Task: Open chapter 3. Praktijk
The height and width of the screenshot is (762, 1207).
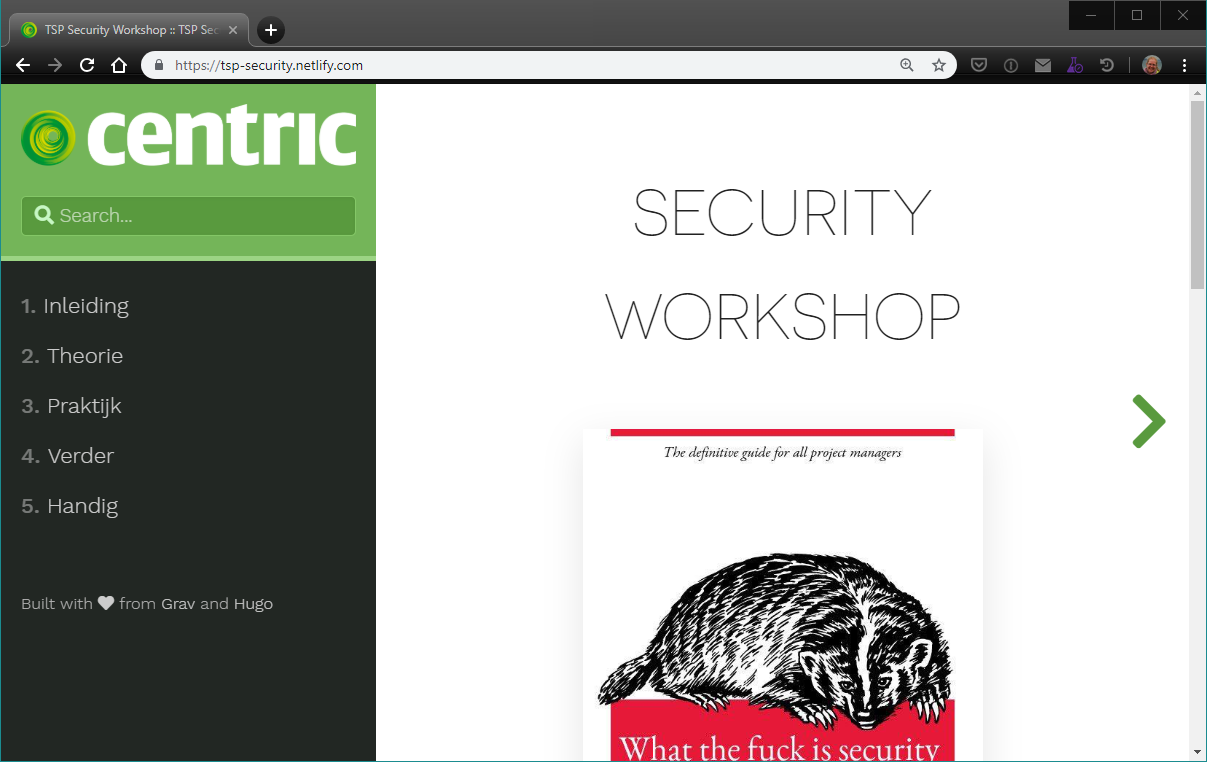Action: pyautogui.click(x=71, y=406)
